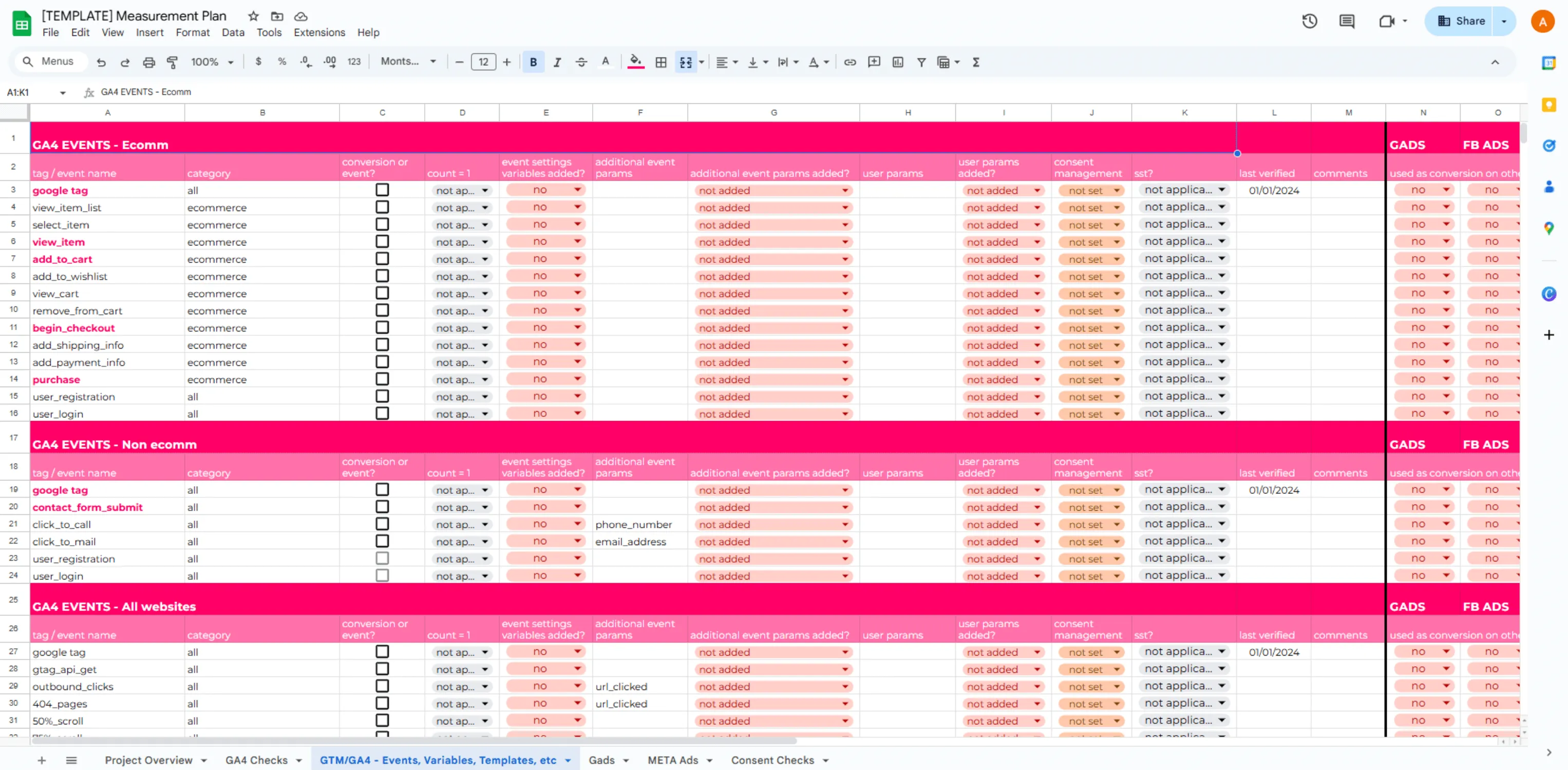Apply percent format icon
The image size is (1568, 770).
point(282,62)
